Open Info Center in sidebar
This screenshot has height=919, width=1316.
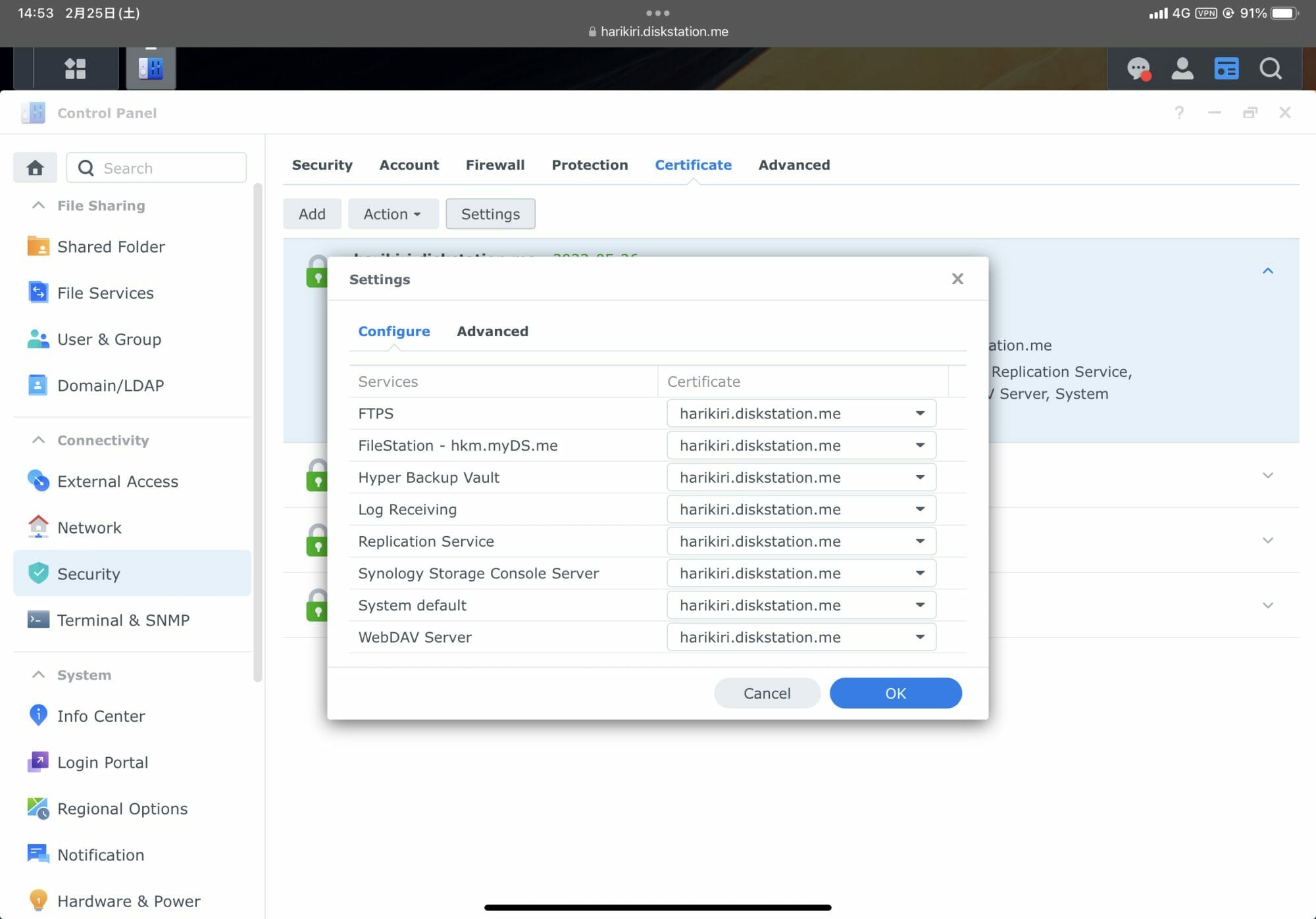tap(132, 716)
